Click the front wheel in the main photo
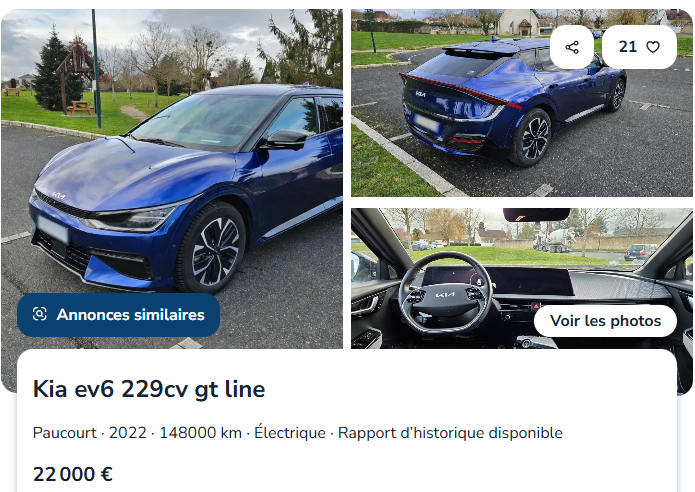The image size is (695, 492). [212, 249]
